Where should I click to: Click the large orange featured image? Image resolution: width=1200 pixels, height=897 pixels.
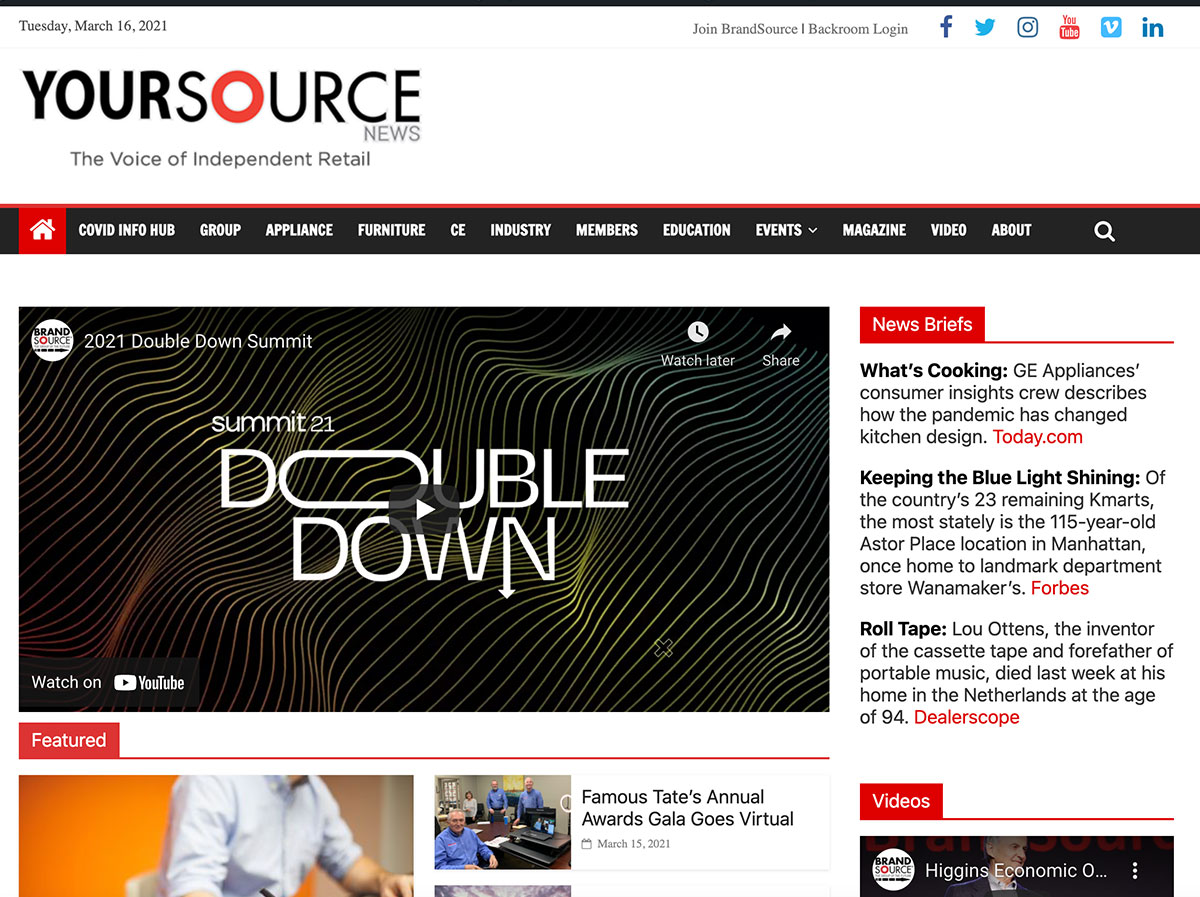coord(216,836)
